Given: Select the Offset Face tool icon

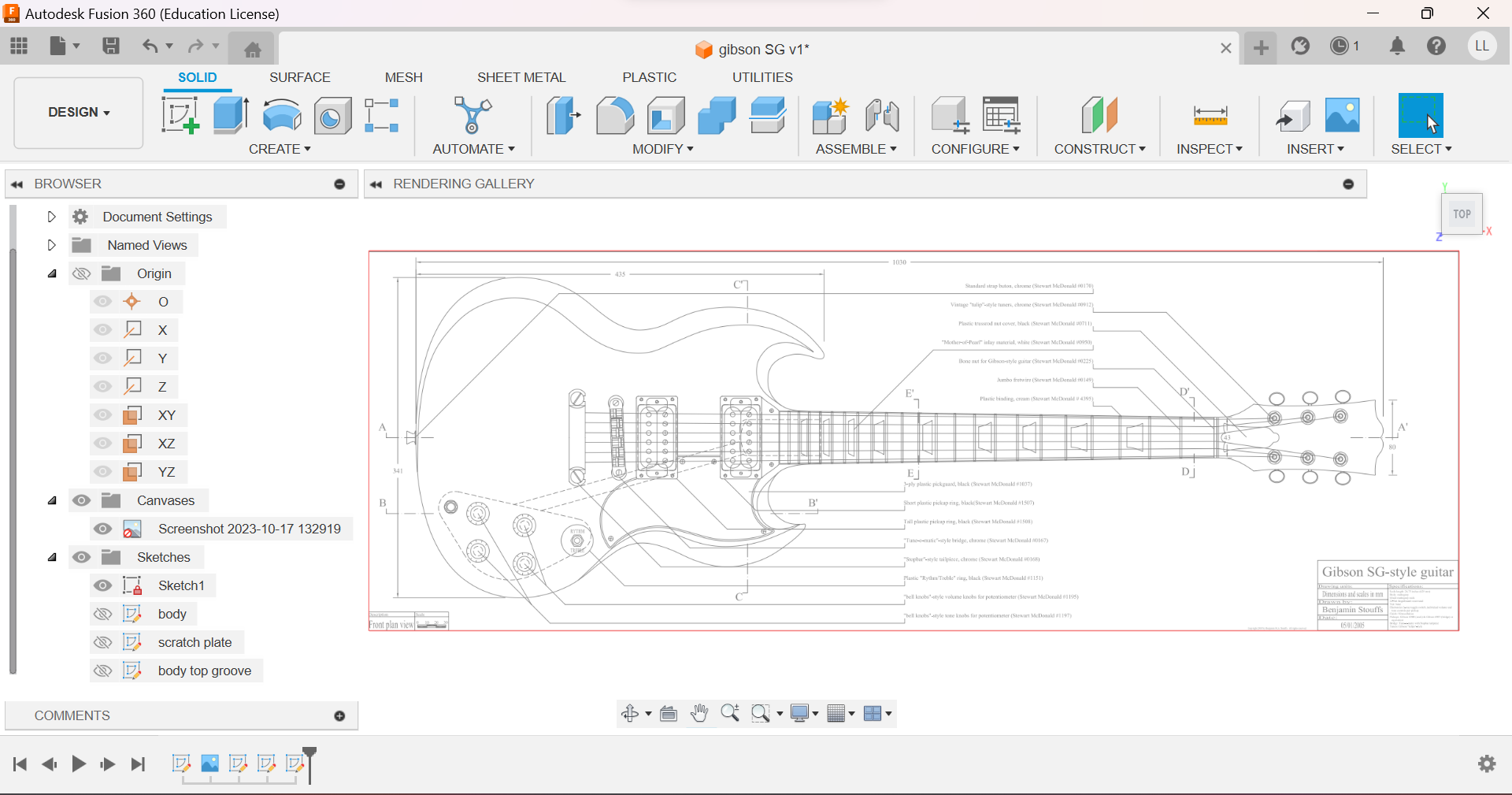Looking at the screenshot, I should [x=768, y=115].
